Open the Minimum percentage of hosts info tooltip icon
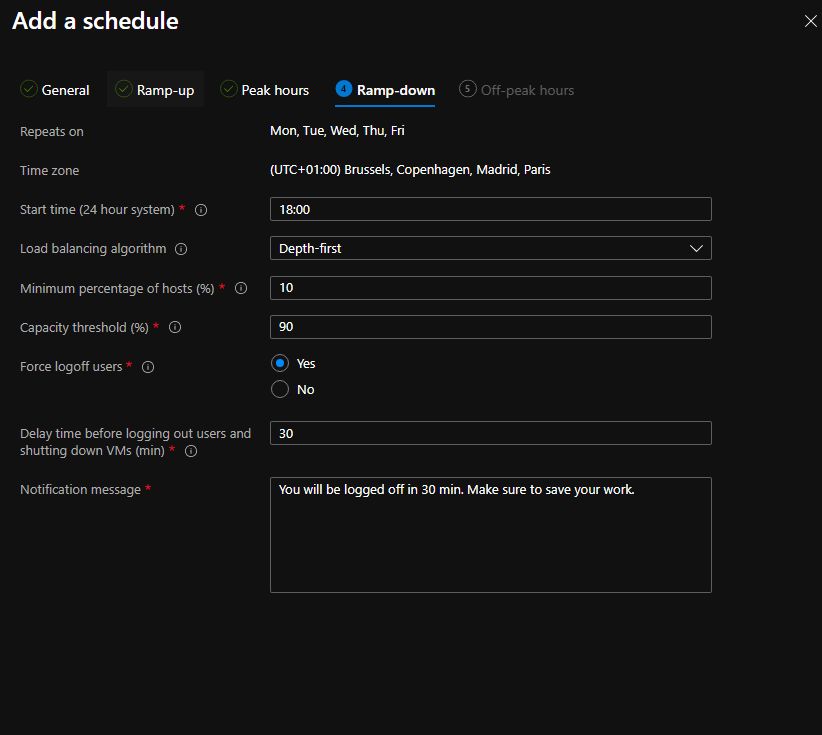 (x=239, y=288)
